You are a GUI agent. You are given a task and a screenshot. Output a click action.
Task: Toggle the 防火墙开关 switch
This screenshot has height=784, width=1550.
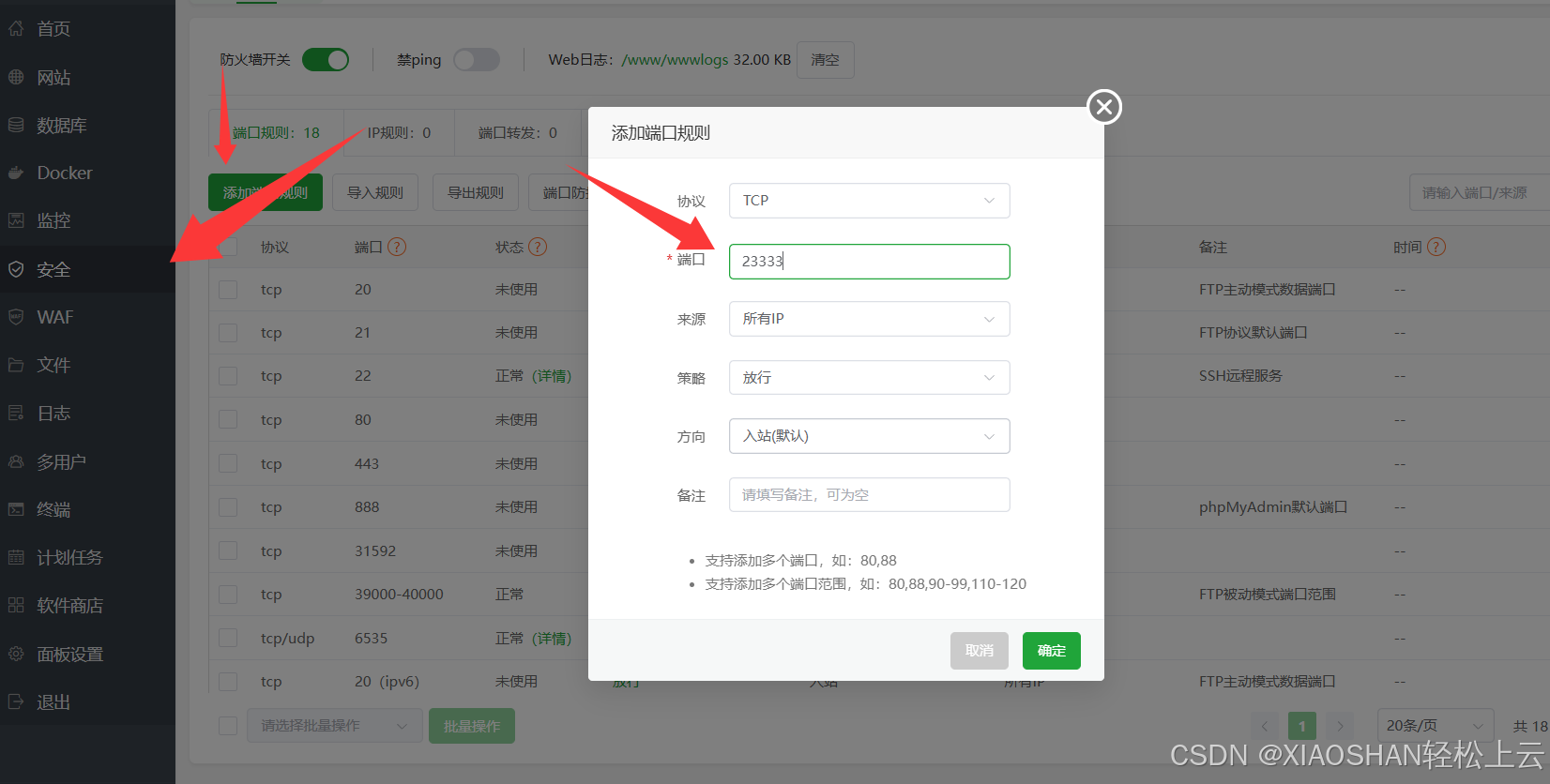[x=326, y=60]
